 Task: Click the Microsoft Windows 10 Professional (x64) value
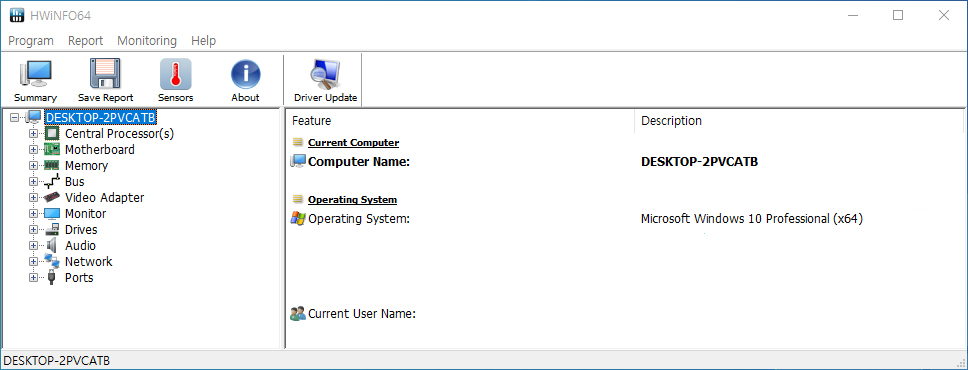[752, 219]
